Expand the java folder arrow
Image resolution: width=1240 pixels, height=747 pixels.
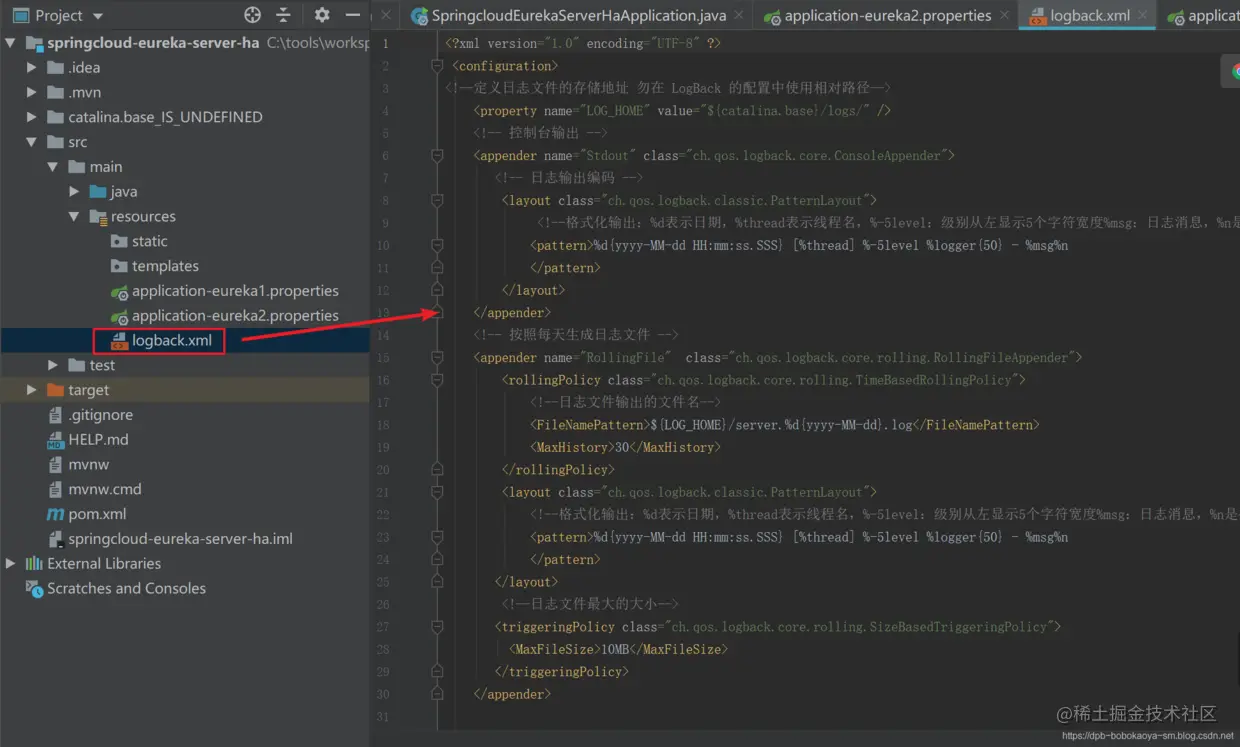74,192
